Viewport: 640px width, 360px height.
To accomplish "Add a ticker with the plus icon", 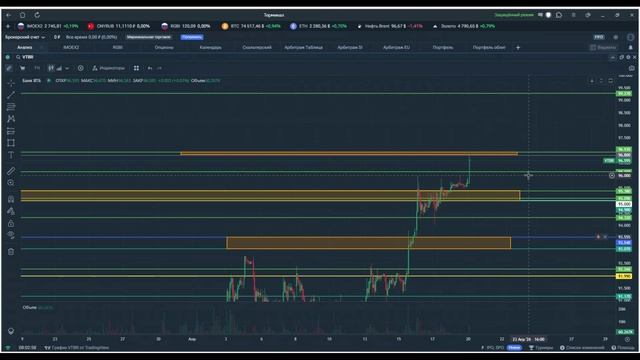I will click(8, 26).
